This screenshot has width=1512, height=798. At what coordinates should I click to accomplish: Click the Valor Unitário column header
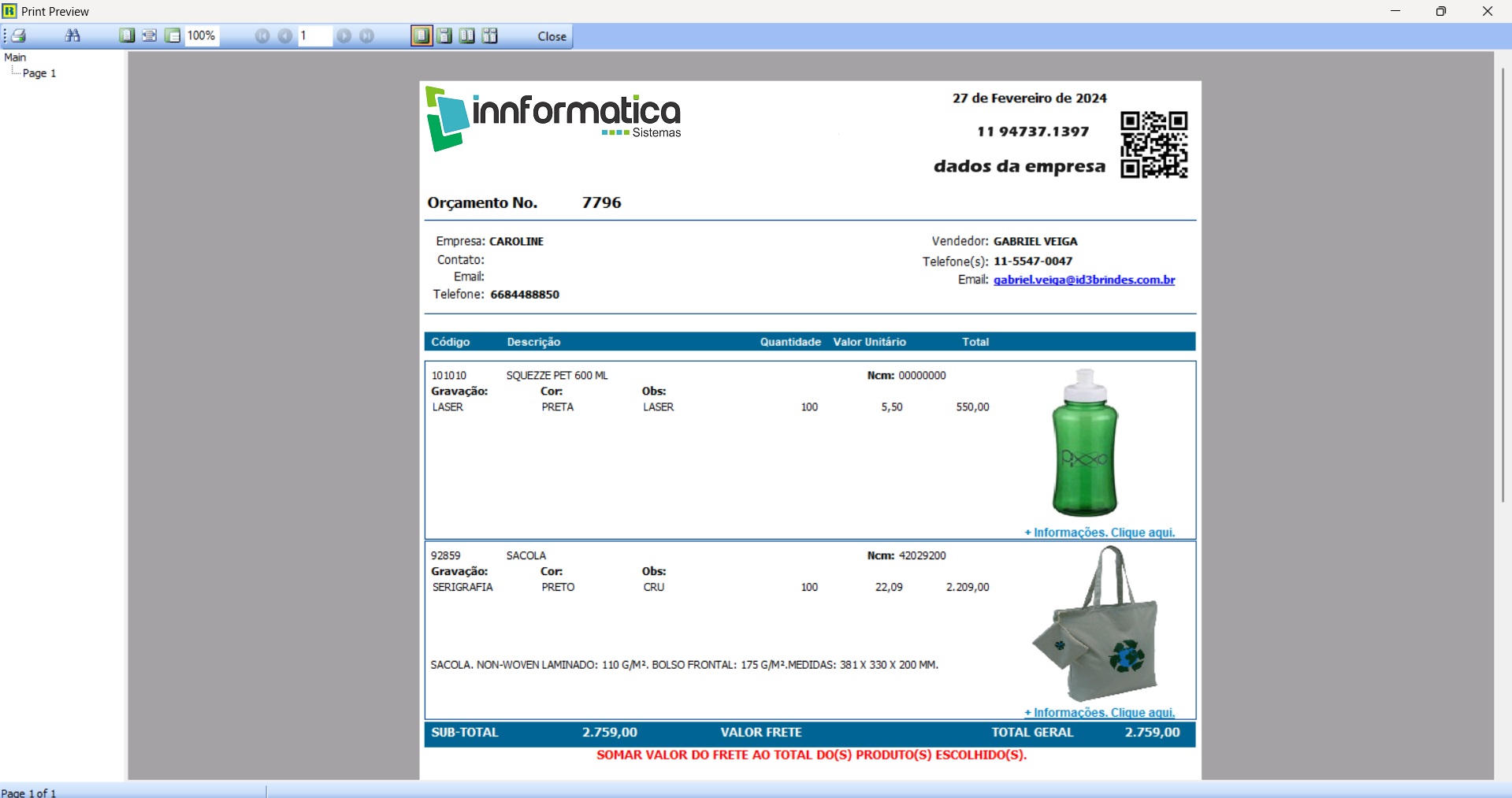click(x=870, y=342)
